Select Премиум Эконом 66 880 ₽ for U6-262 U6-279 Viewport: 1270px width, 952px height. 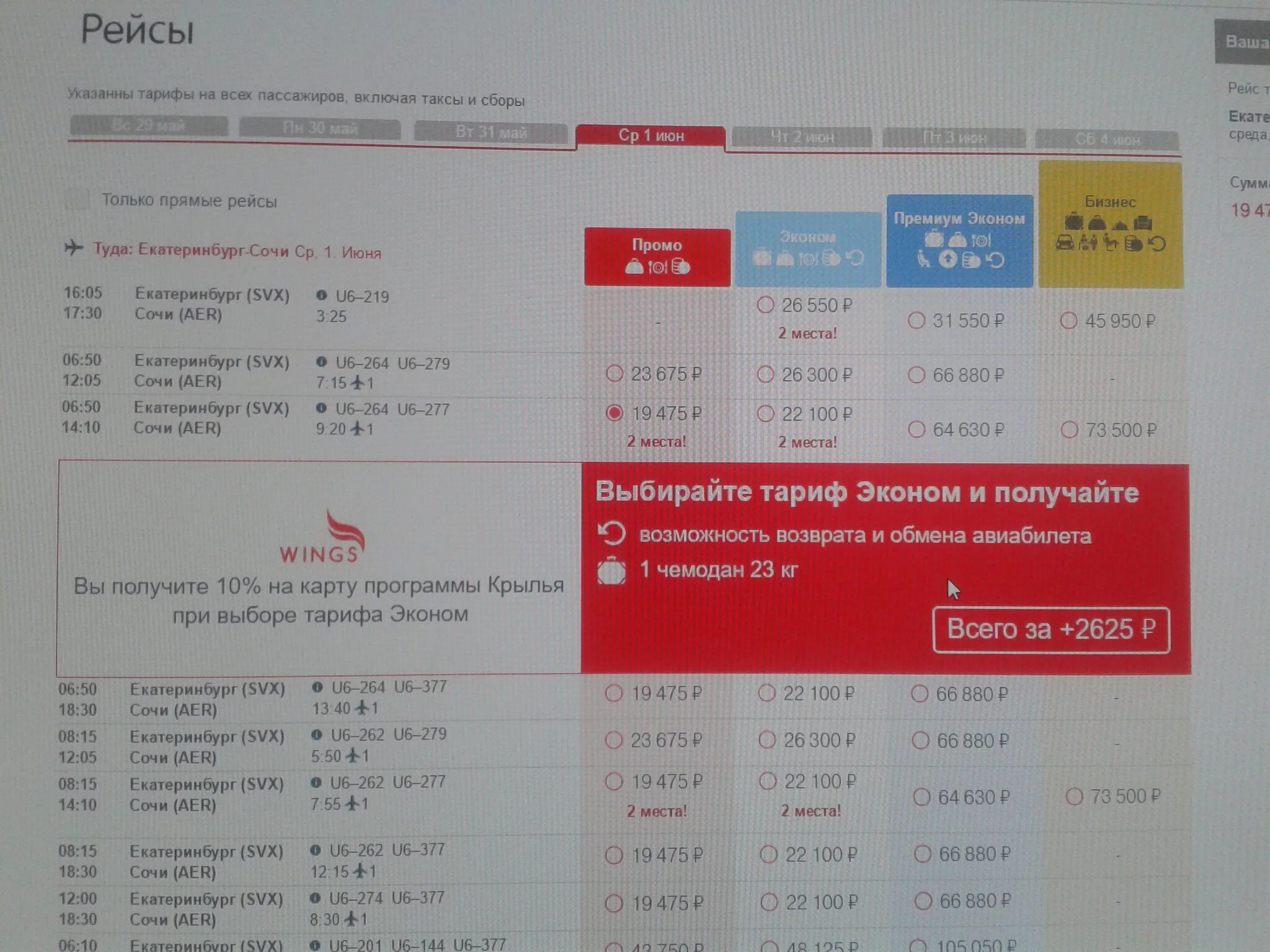click(x=921, y=740)
